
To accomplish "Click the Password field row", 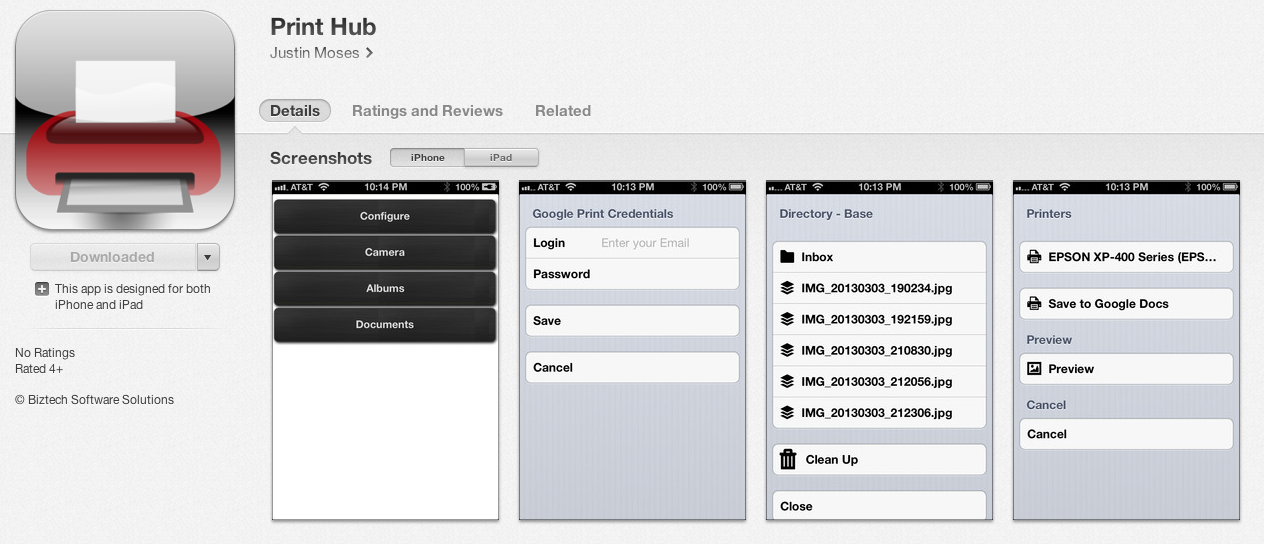I will pyautogui.click(x=632, y=274).
